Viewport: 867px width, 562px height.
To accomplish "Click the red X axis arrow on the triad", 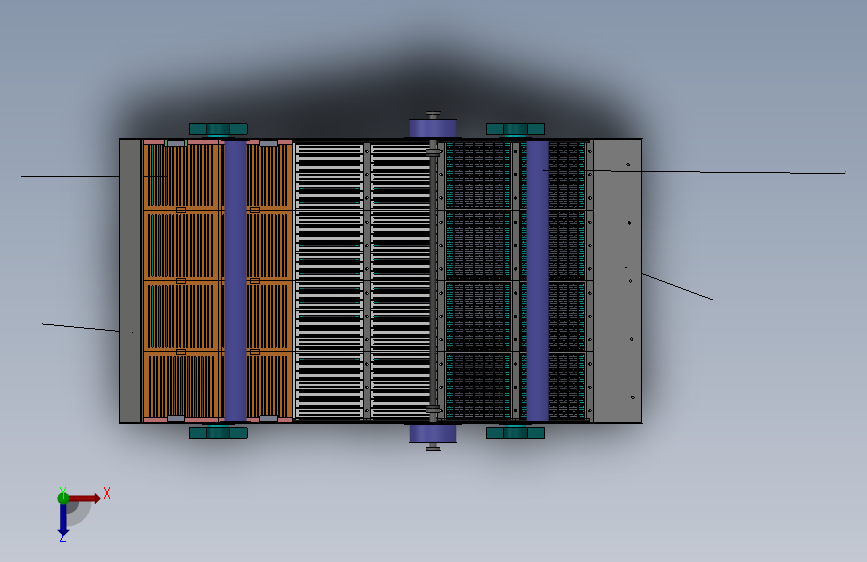I will tap(84, 498).
